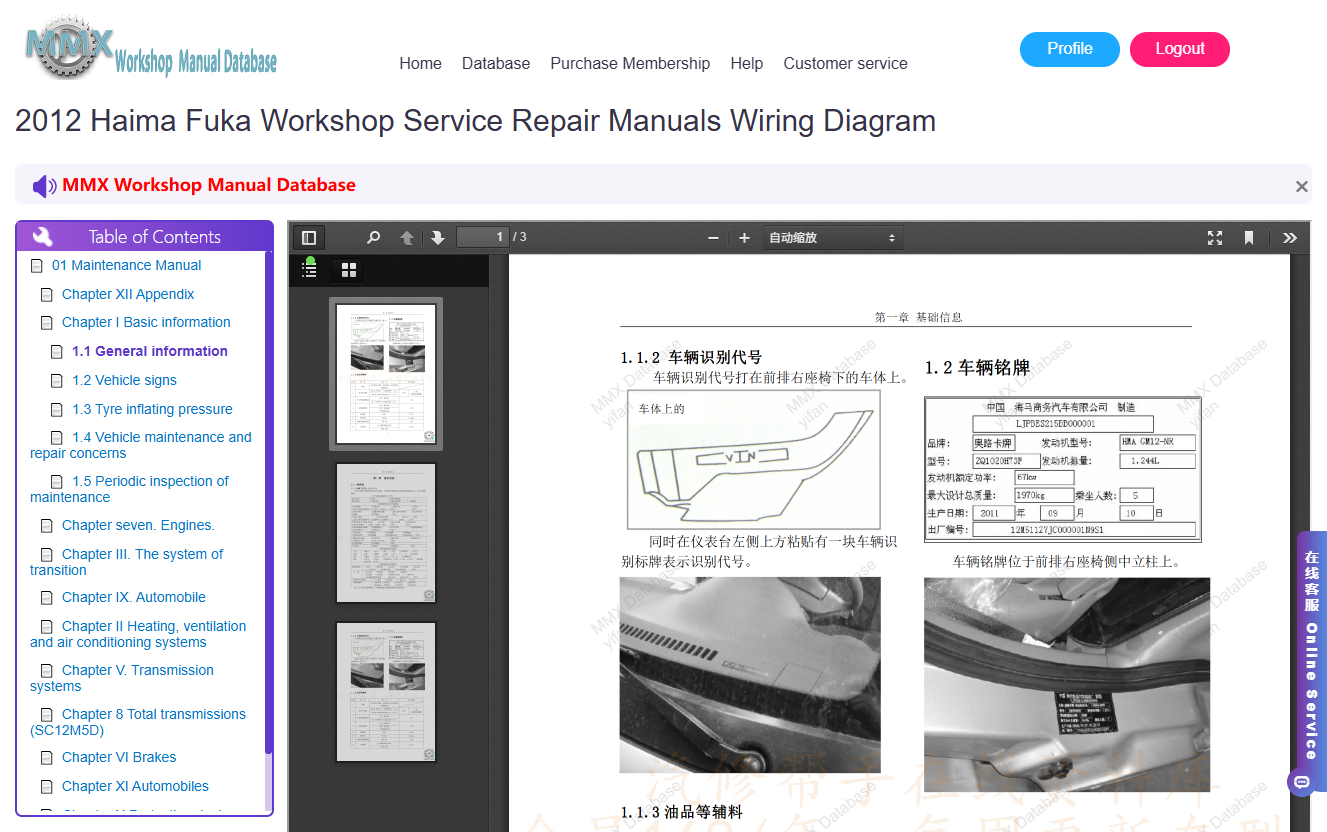The width and height of the screenshot is (1327, 832).
Task: Expand Chapter I Basic information
Action: coord(146,322)
